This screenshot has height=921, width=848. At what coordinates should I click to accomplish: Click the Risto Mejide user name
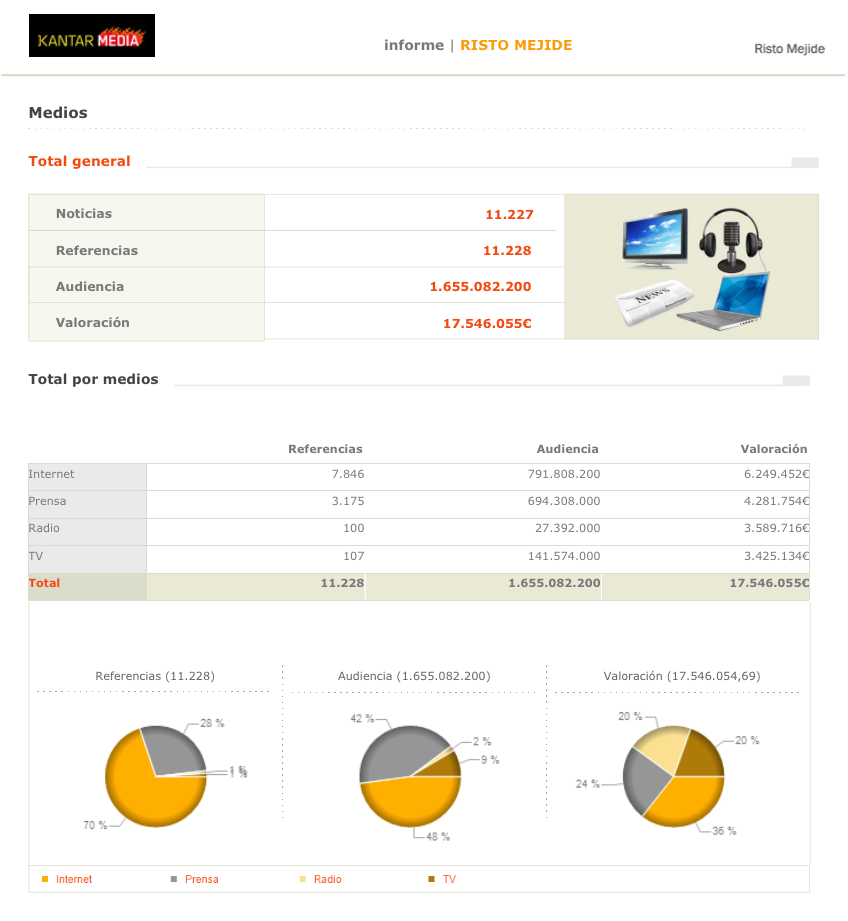pos(789,49)
